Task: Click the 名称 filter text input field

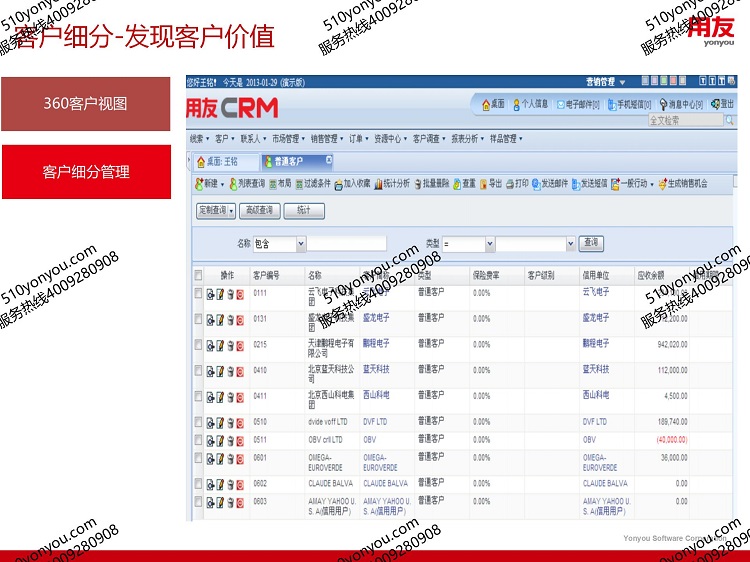Action: click(346, 243)
